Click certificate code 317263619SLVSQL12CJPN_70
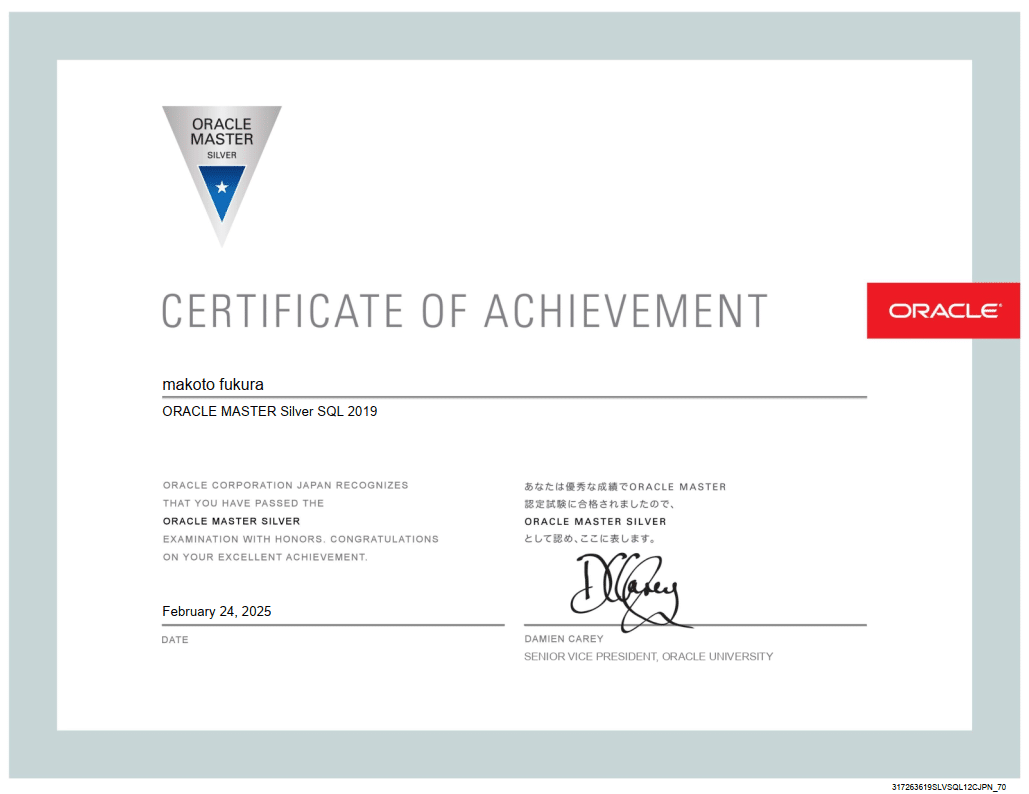The width and height of the screenshot is (1029, 794). click(x=948, y=787)
